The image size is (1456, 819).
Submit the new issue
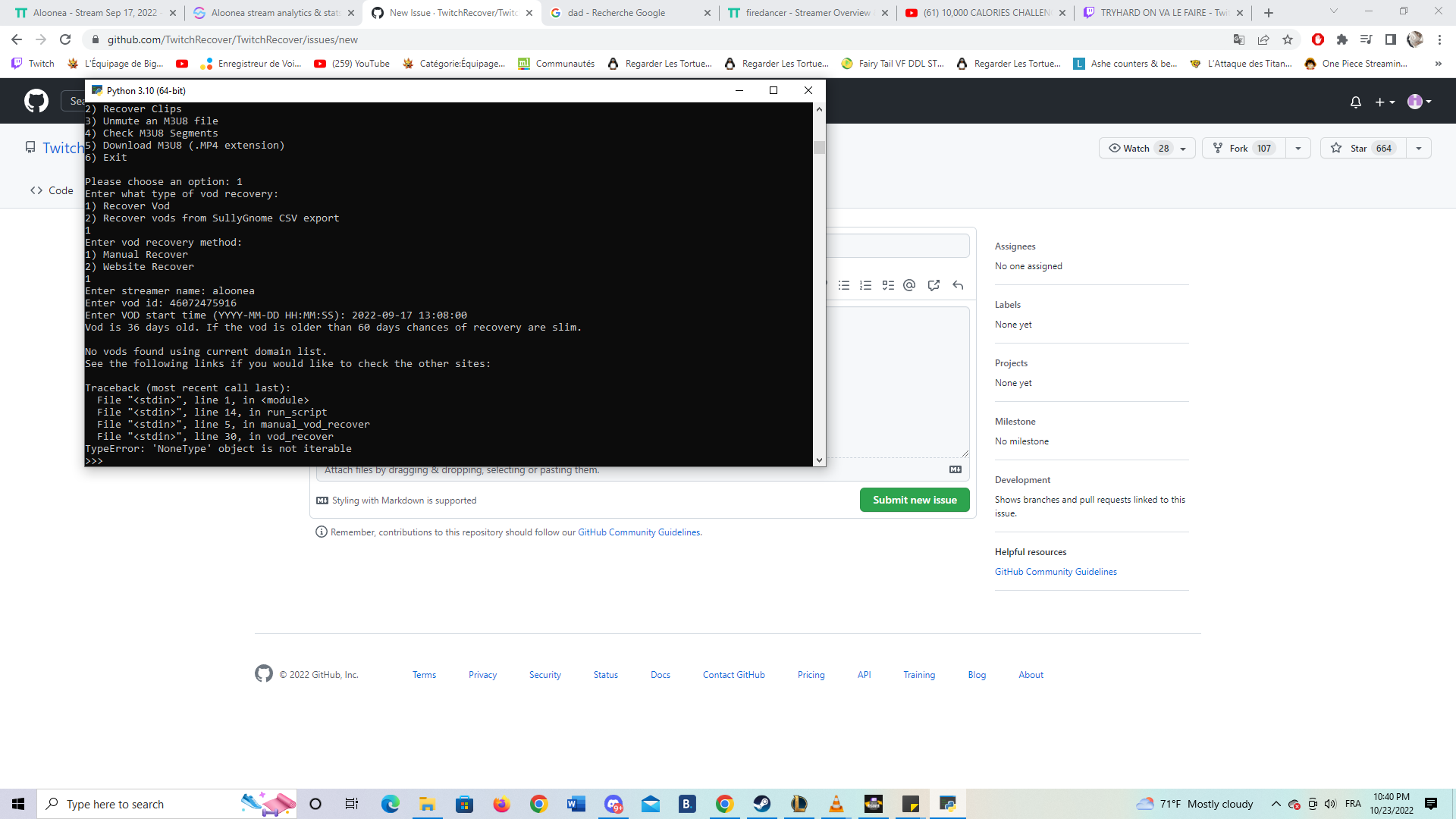pos(914,500)
